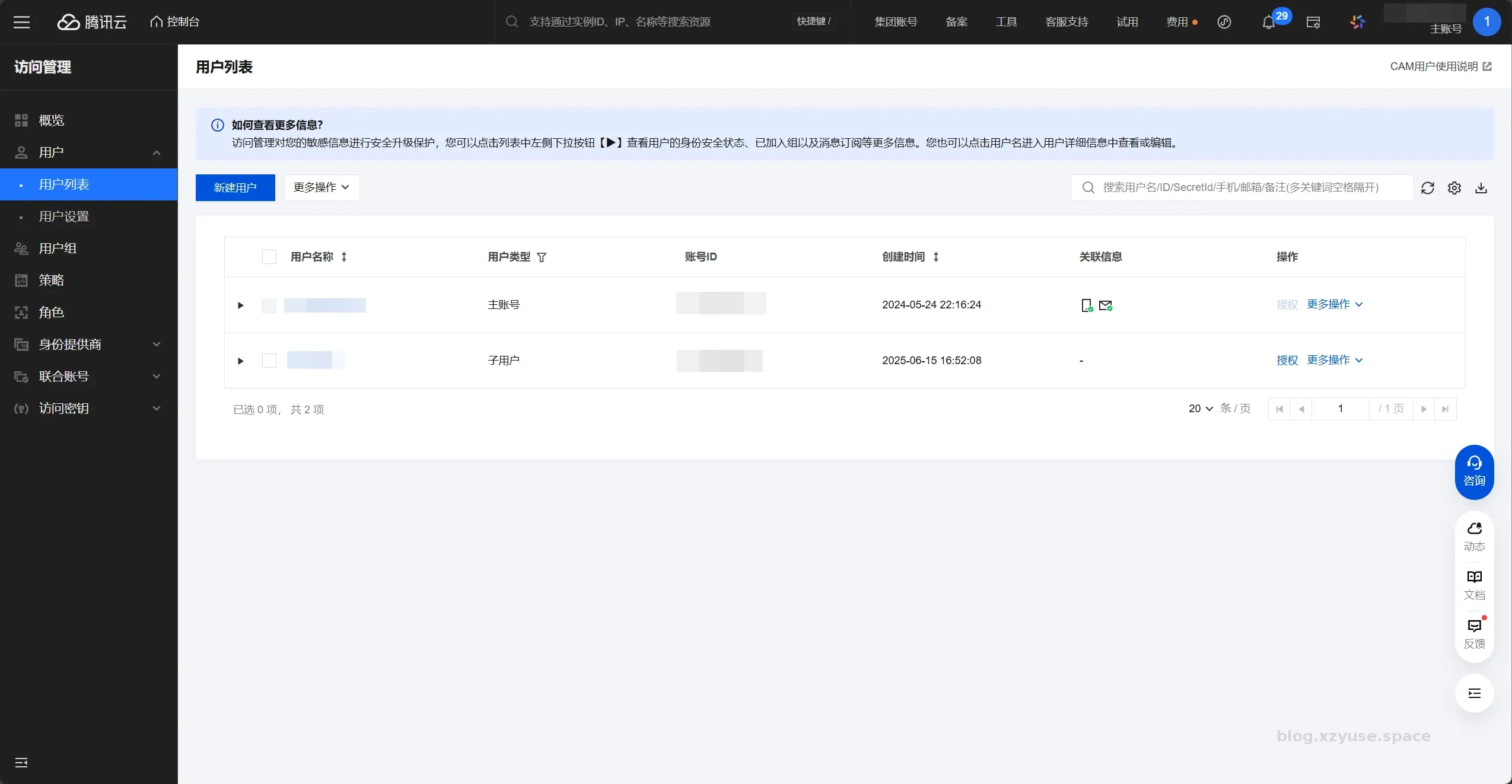Expand the 主账号 row details triangle

tap(240, 305)
